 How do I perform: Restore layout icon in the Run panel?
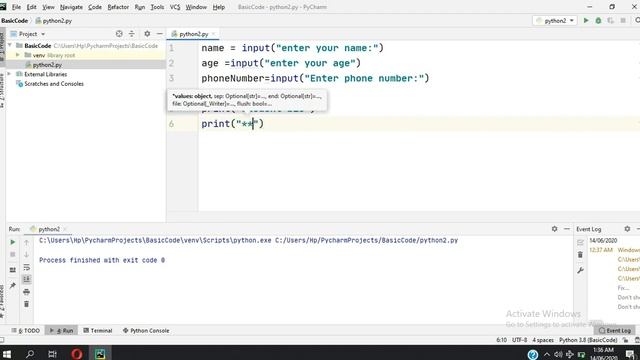coord(13,270)
